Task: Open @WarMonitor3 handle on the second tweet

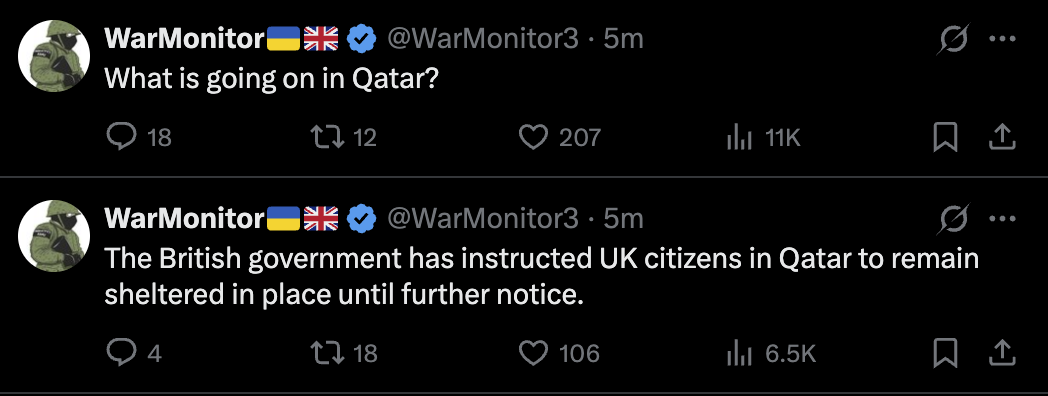Action: pos(483,218)
